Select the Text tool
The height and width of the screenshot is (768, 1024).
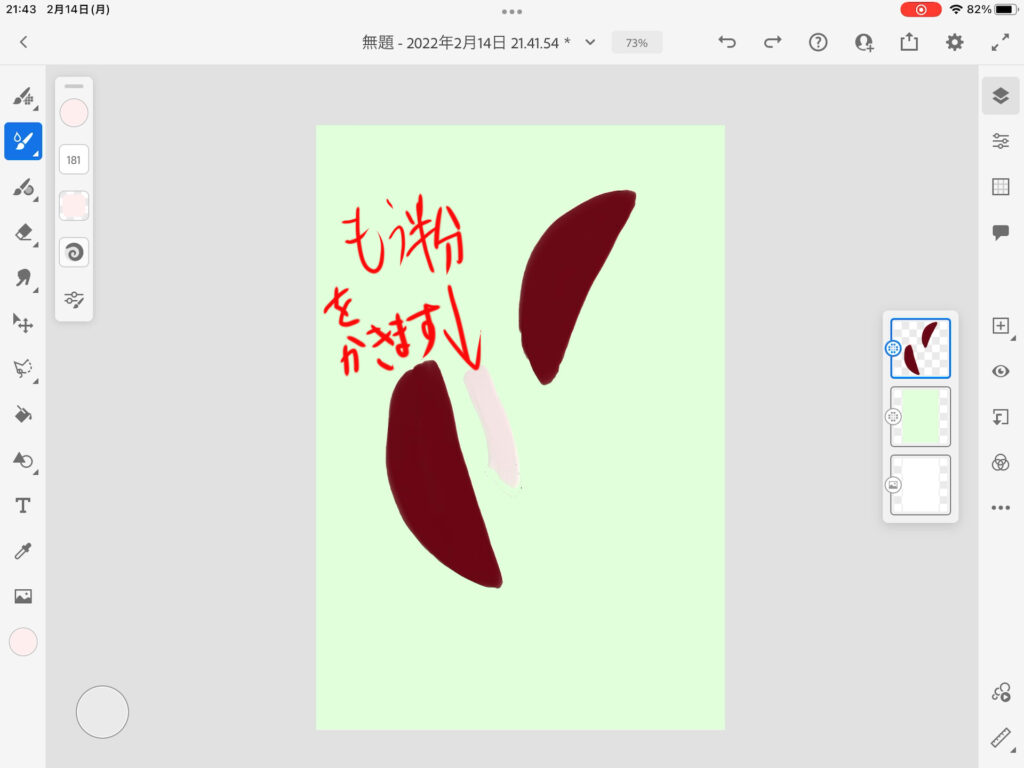tap(22, 506)
